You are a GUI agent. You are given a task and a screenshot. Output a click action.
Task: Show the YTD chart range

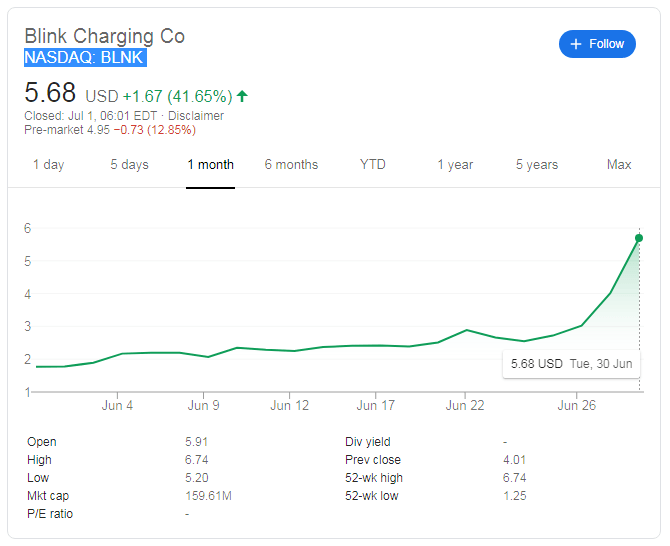(x=373, y=164)
